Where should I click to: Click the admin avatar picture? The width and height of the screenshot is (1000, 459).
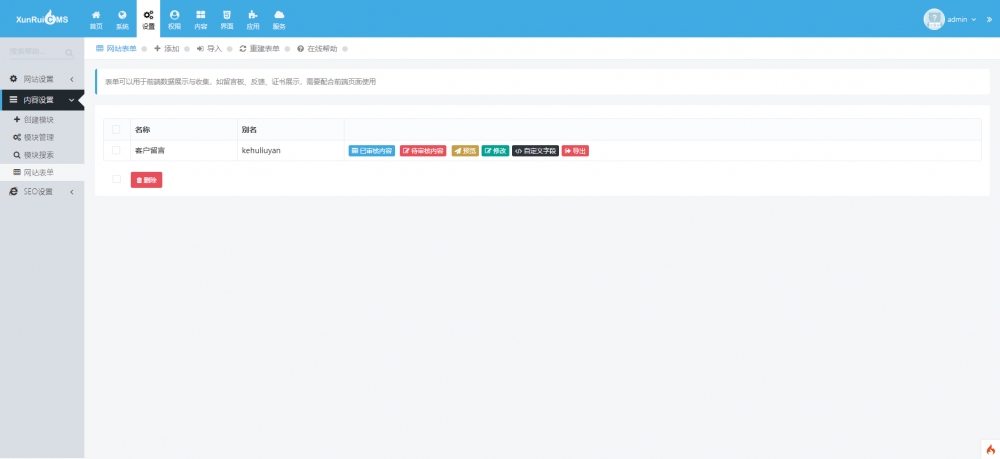tap(934, 19)
